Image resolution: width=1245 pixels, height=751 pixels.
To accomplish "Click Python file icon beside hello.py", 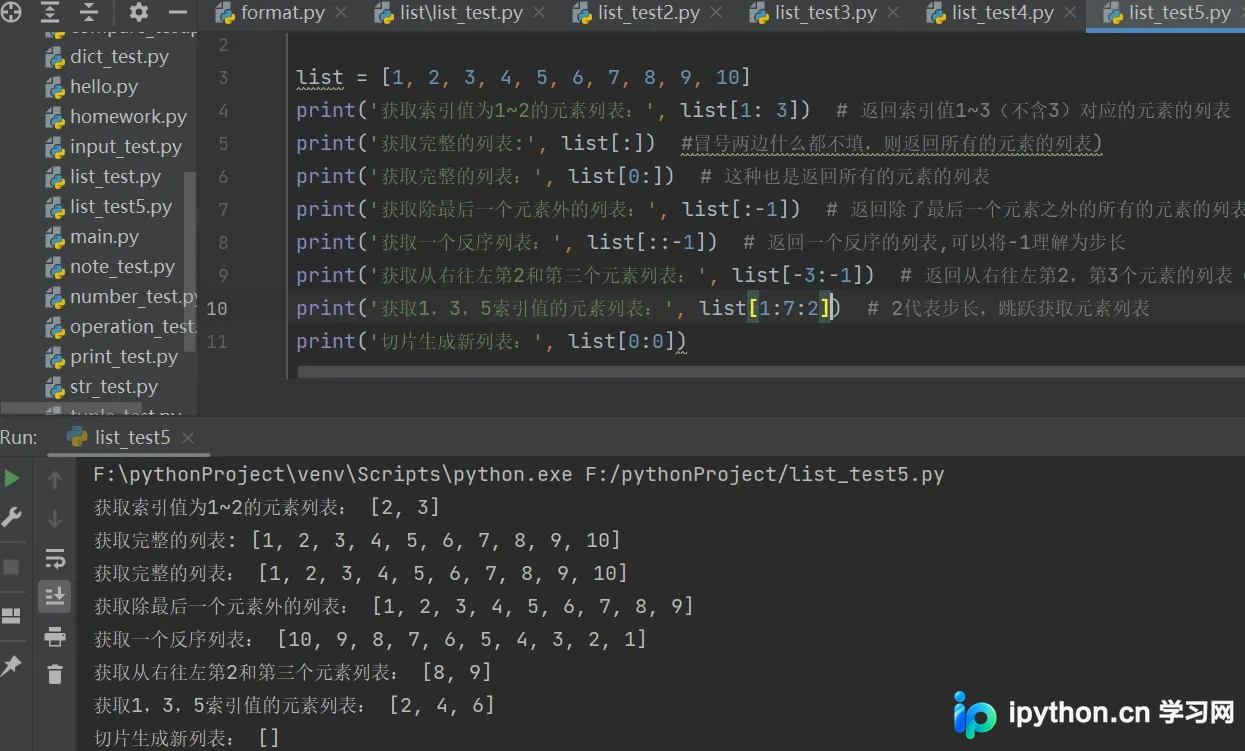I will pos(55,88).
